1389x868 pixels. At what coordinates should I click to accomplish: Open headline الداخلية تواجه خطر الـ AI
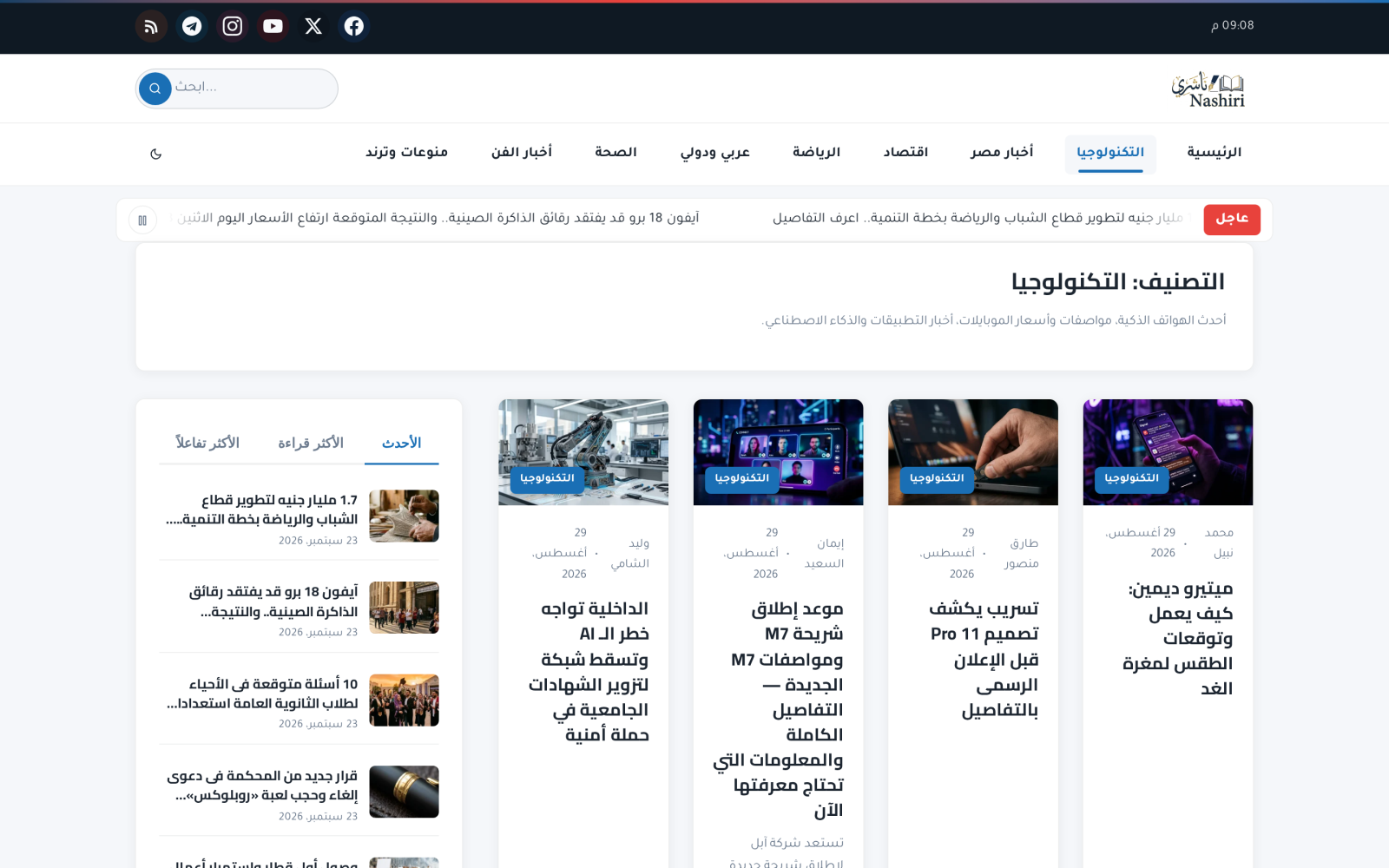[x=589, y=672]
